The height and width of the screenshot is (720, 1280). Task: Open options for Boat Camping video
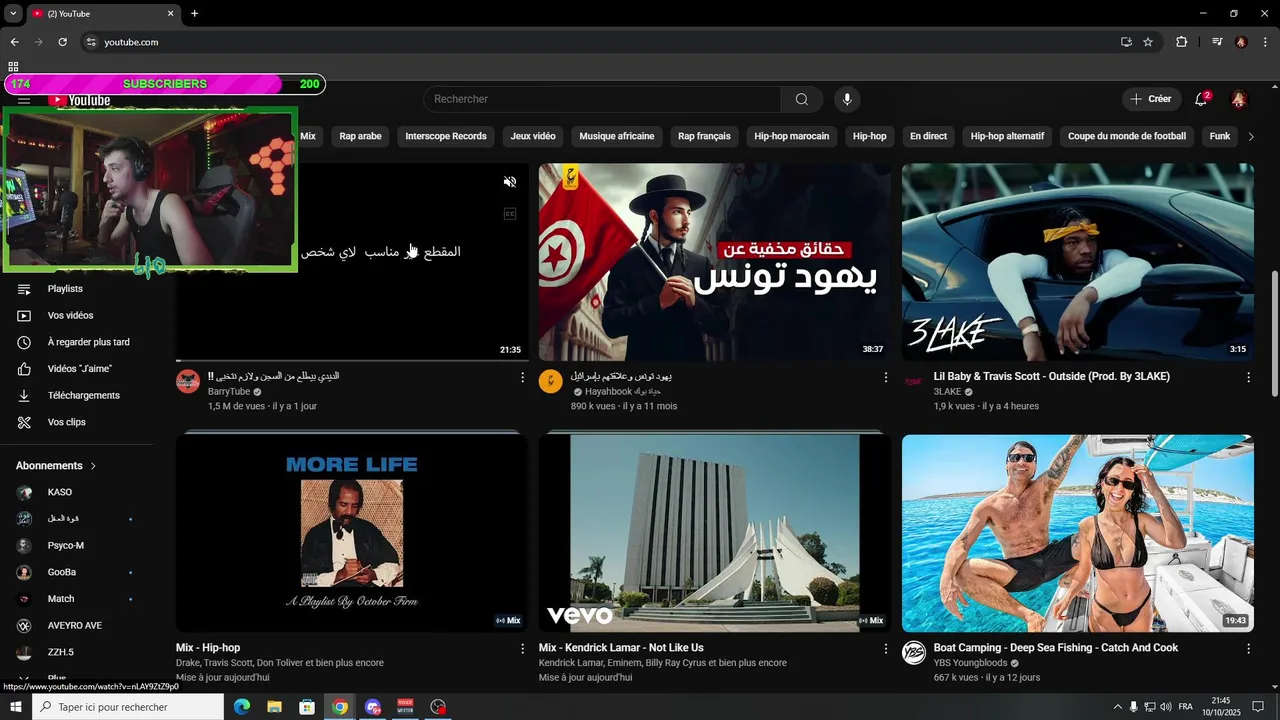click(x=1248, y=649)
